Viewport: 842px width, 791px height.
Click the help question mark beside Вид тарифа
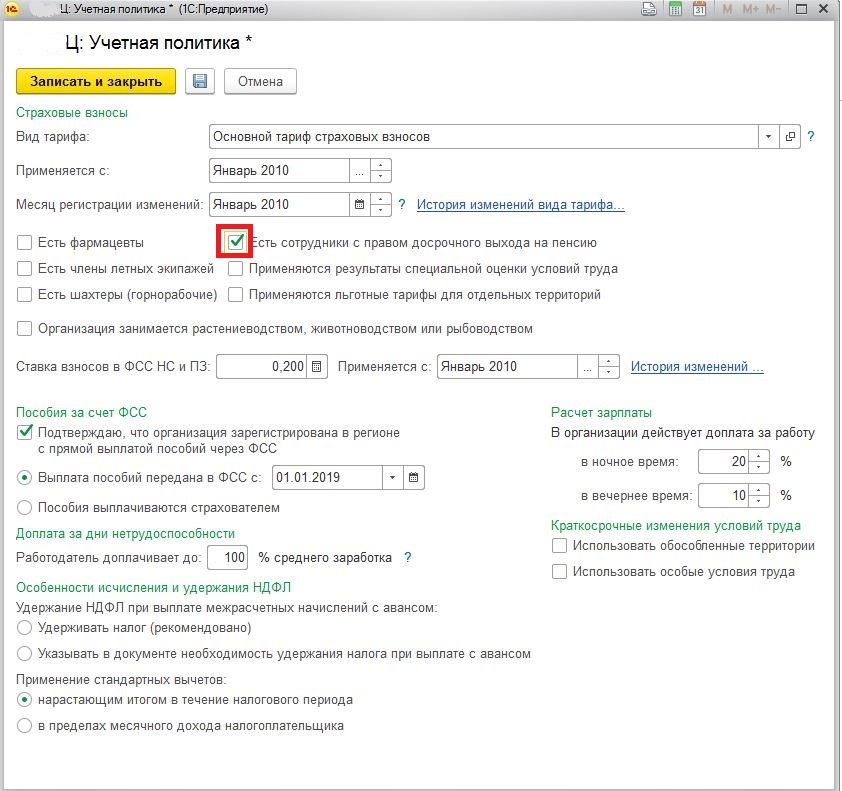point(811,136)
